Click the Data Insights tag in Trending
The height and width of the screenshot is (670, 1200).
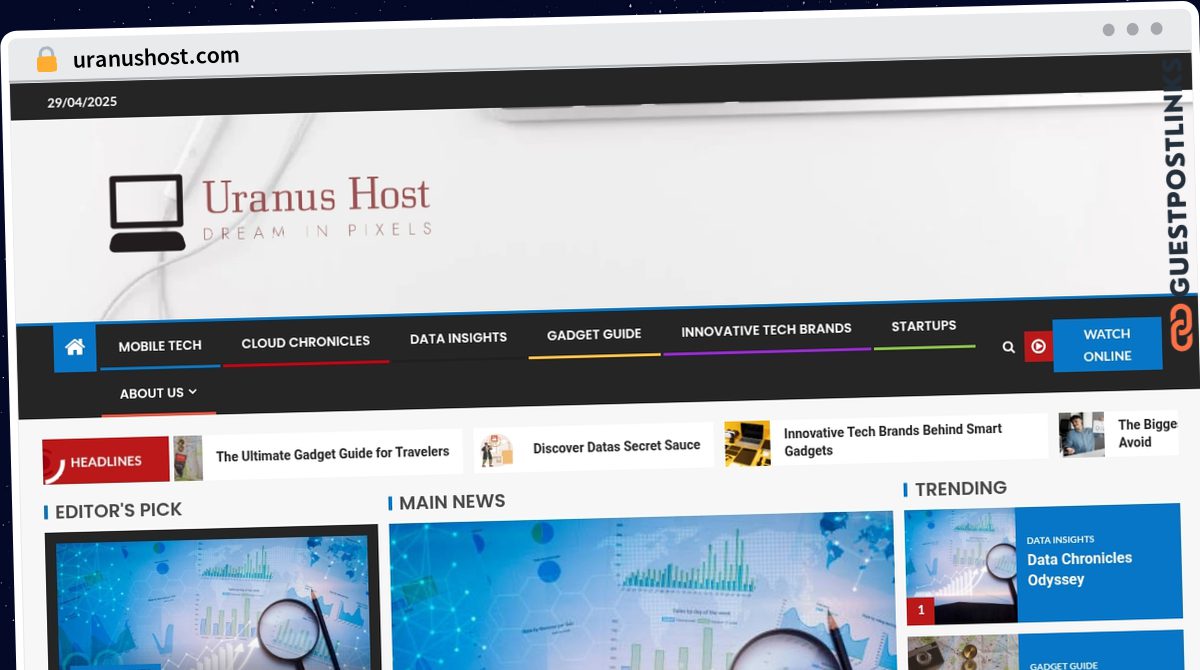[1060, 539]
